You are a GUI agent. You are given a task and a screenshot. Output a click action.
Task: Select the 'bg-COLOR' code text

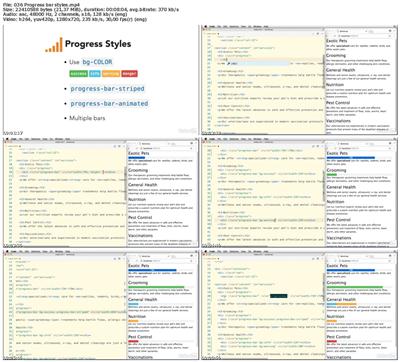pos(97,62)
